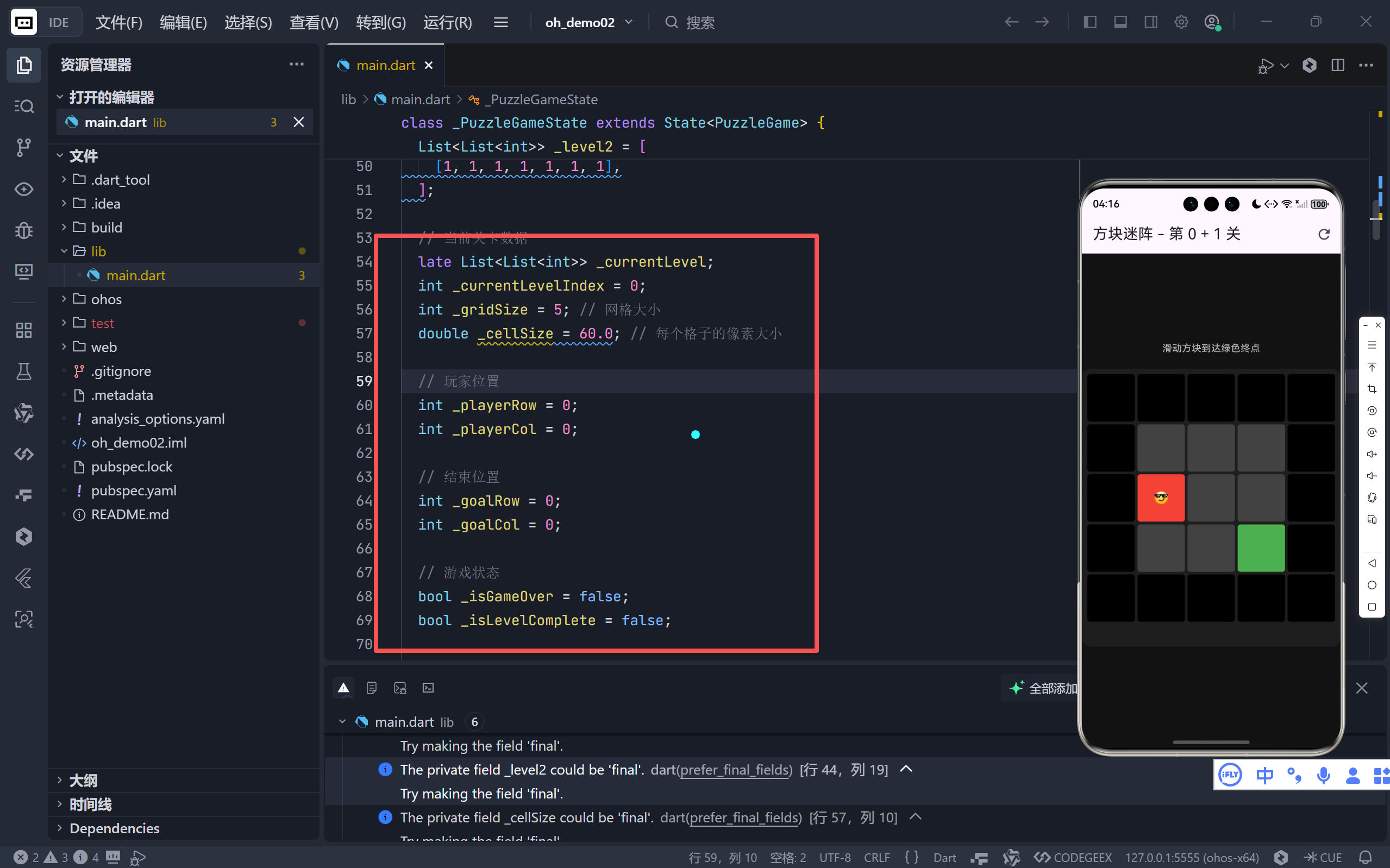Click the split editor icon
1390x868 pixels.
pyautogui.click(x=1338, y=65)
